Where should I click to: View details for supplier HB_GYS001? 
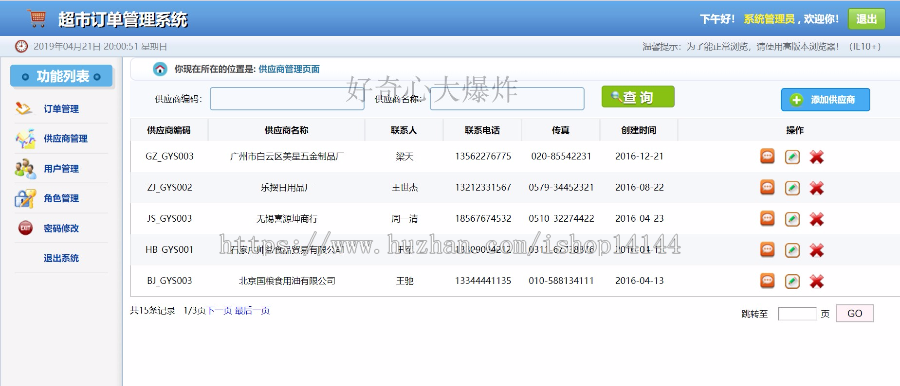pos(767,249)
